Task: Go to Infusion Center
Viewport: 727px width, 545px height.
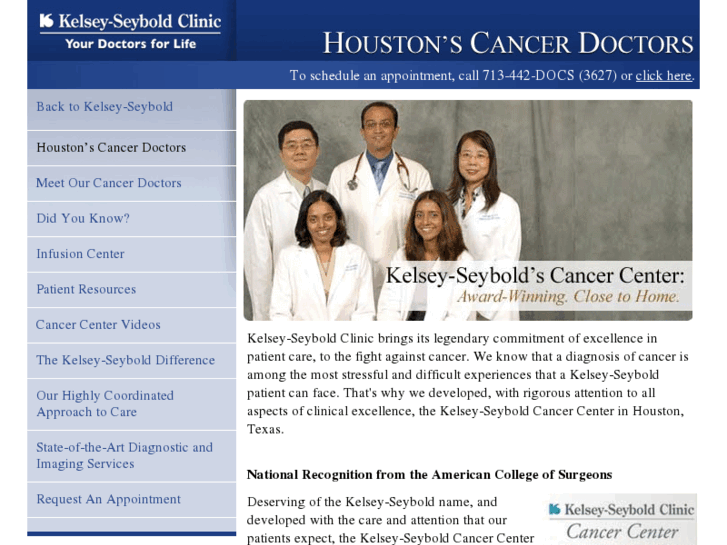Action: click(x=80, y=254)
